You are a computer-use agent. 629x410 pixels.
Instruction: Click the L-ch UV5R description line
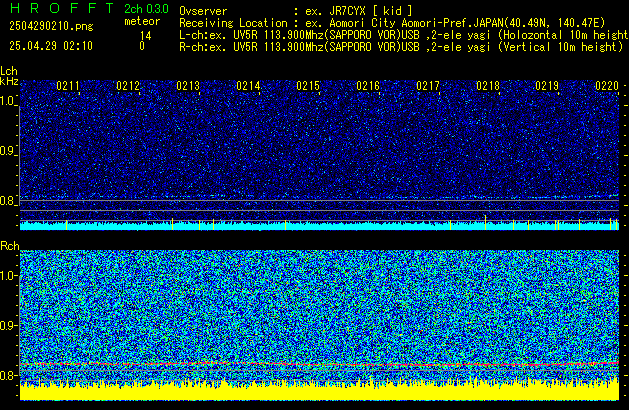pyautogui.click(x=404, y=35)
